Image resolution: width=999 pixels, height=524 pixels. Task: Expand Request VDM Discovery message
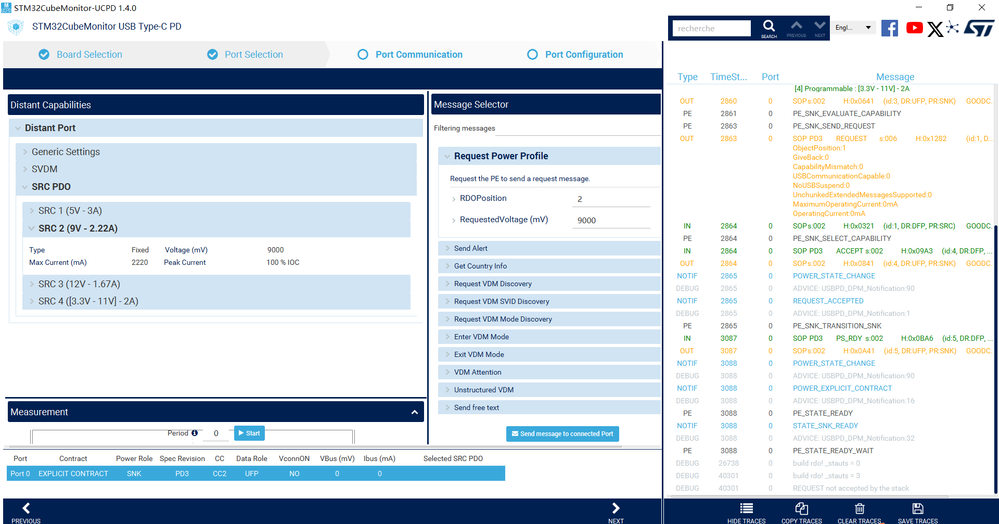pyautogui.click(x=446, y=284)
